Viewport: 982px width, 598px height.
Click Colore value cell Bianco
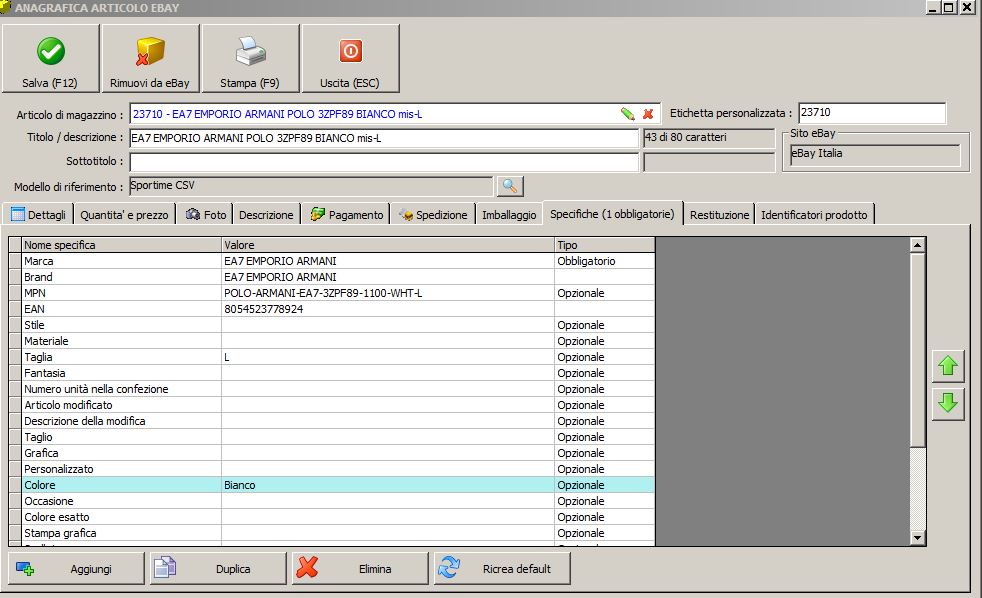388,485
